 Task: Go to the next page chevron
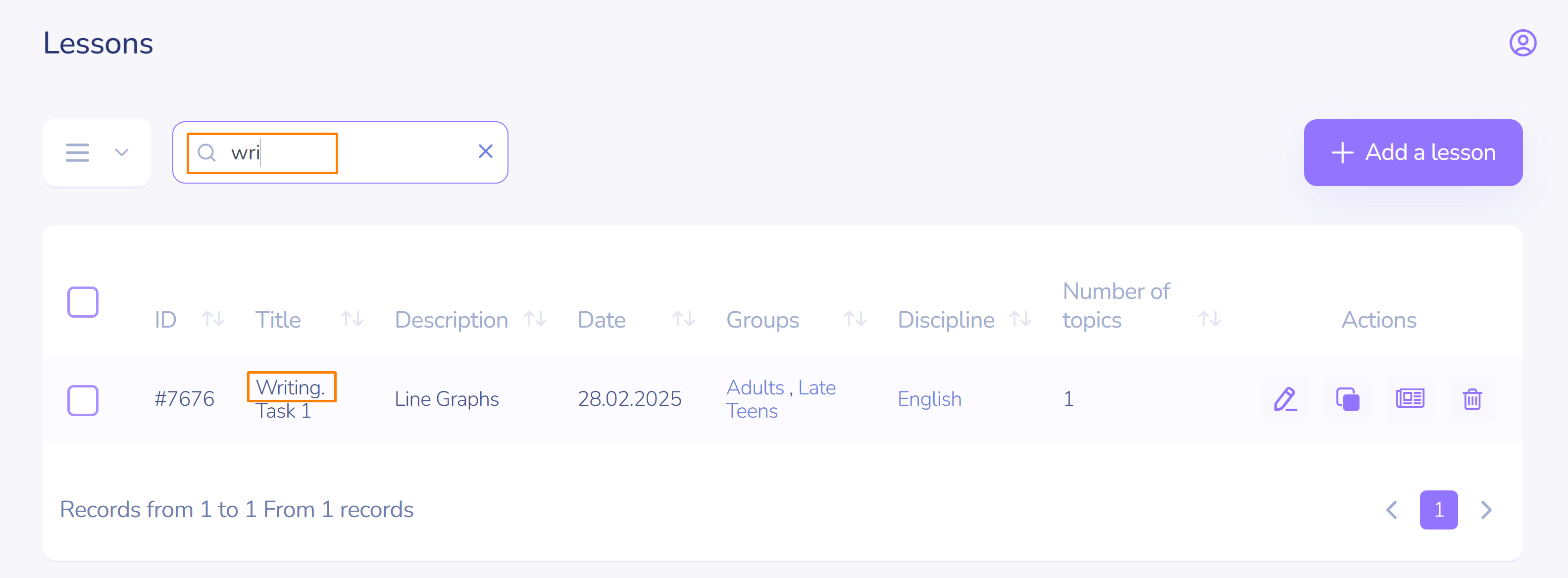(x=1486, y=510)
